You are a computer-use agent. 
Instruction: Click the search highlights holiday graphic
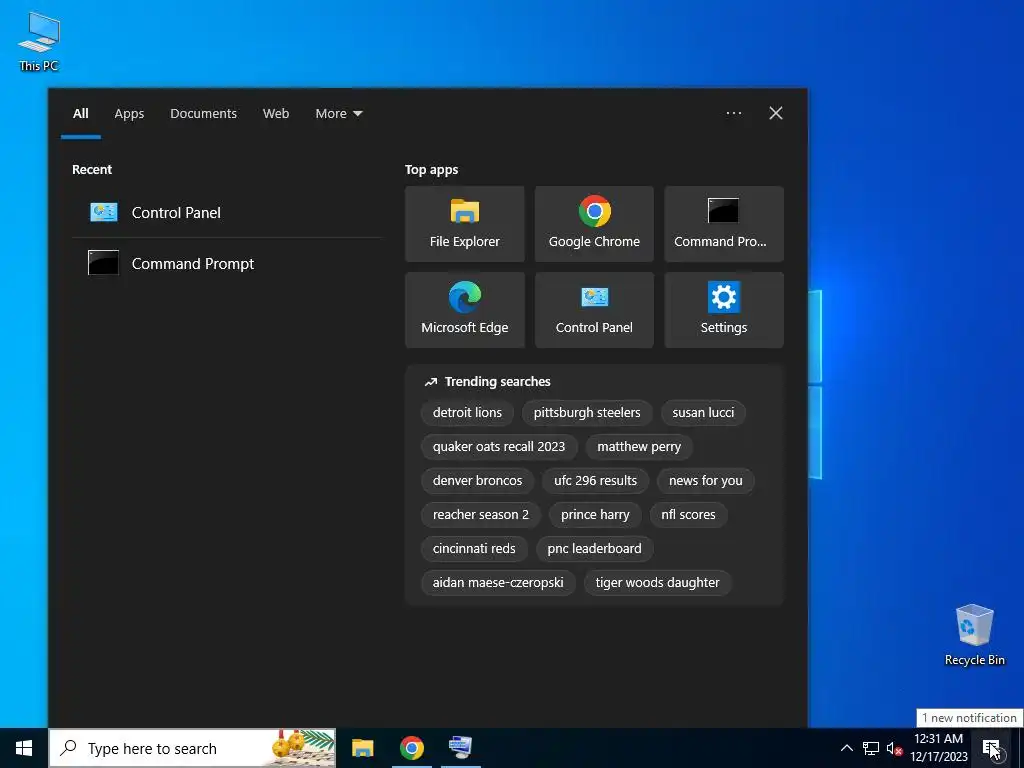302,748
